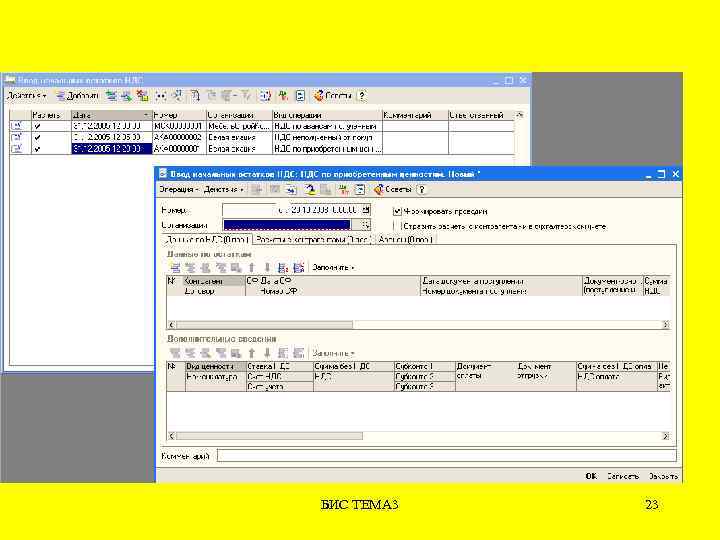The width and height of the screenshot is (720, 540).
Task: Open Дт/Кт postings icon in list window toolbar
Action: 283,96
